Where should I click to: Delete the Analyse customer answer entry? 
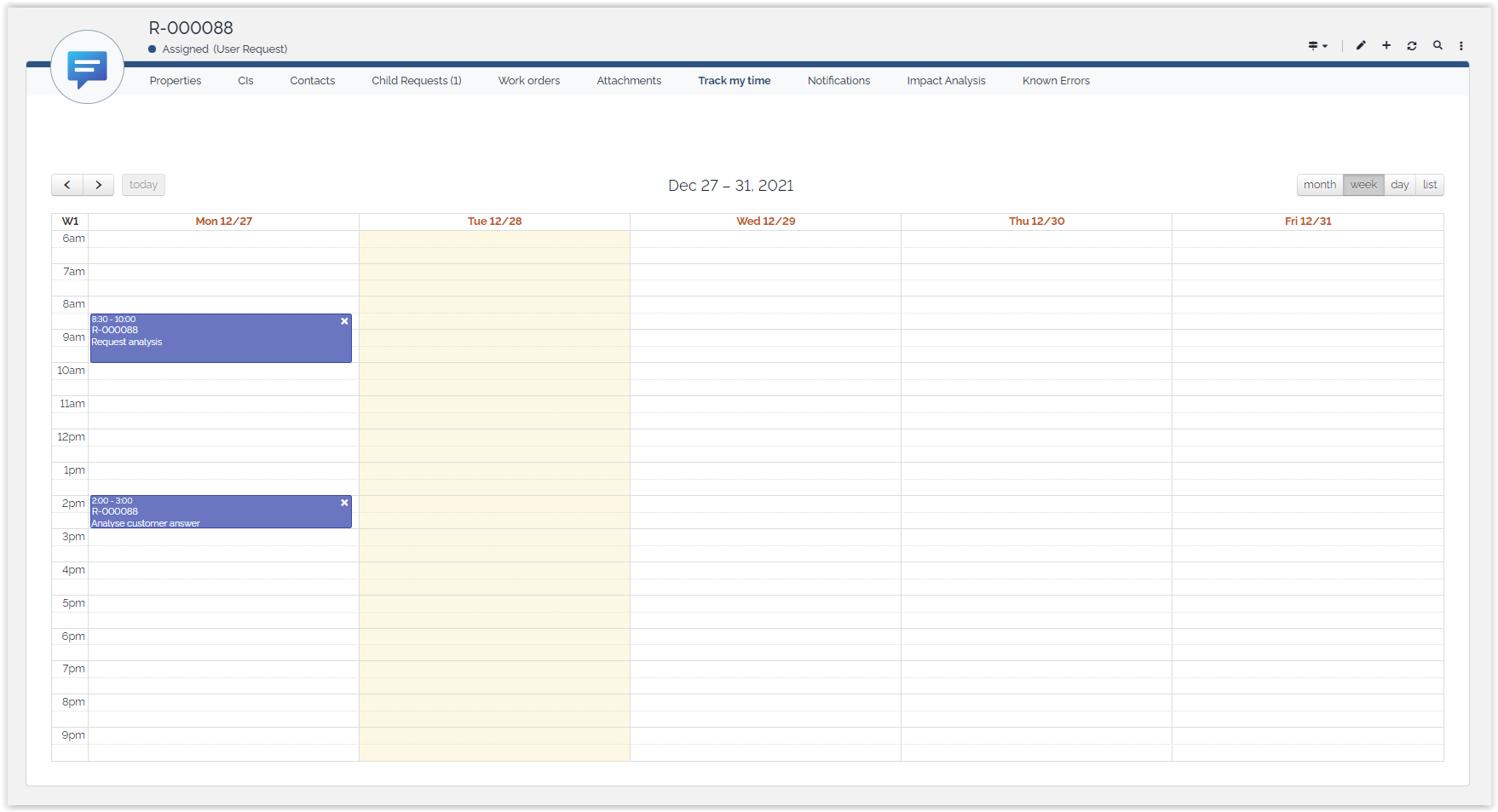pos(344,503)
